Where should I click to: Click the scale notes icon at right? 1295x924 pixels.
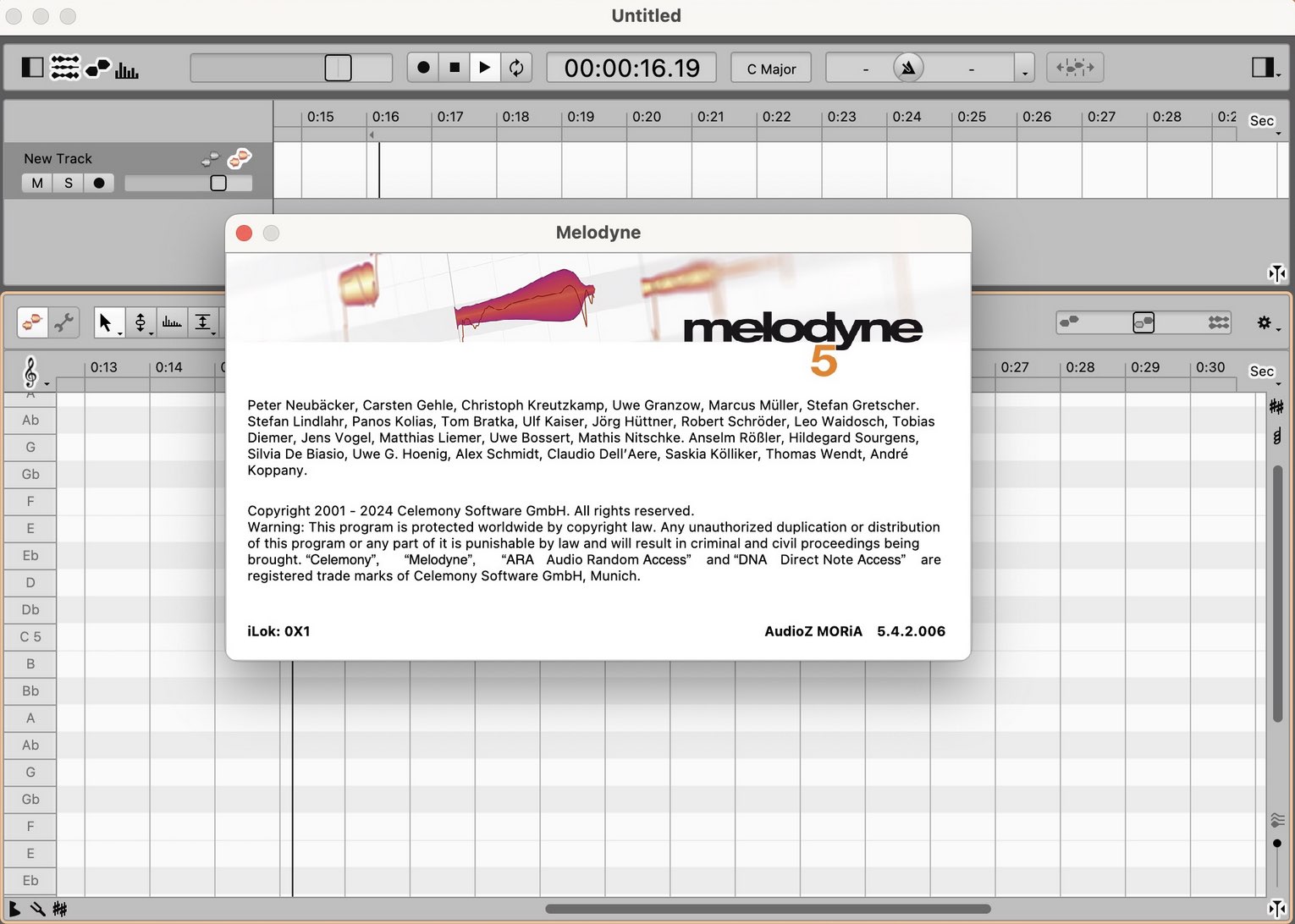click(x=1276, y=437)
